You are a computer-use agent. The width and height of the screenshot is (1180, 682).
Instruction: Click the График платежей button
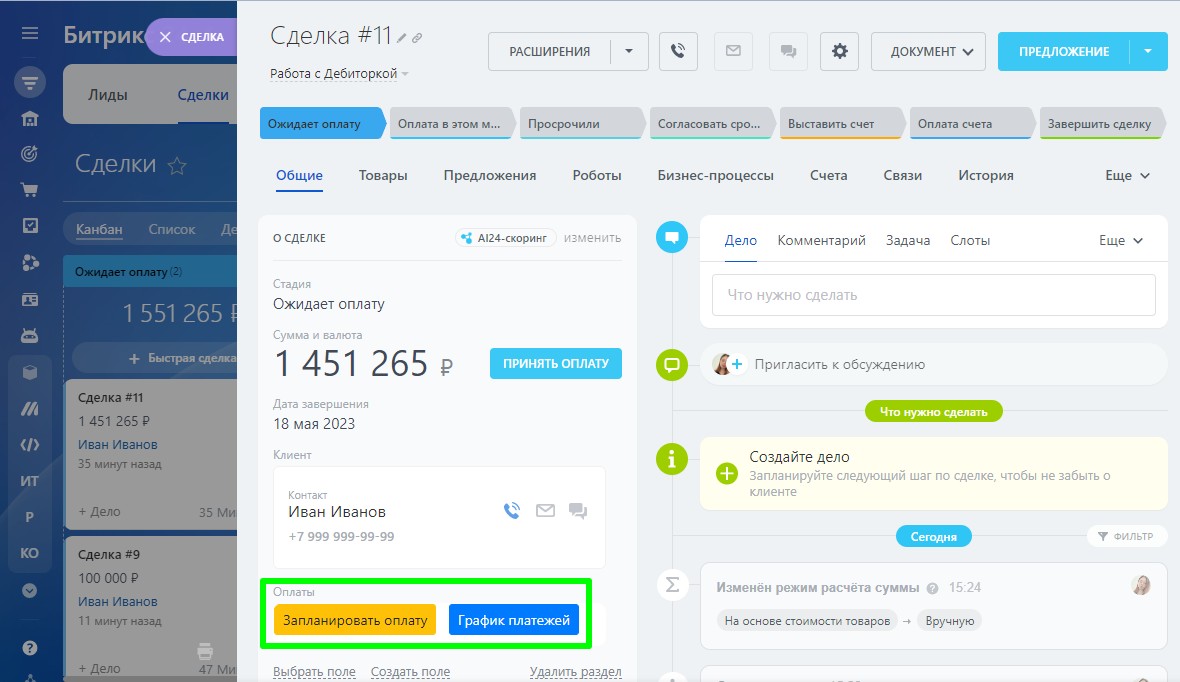point(514,620)
